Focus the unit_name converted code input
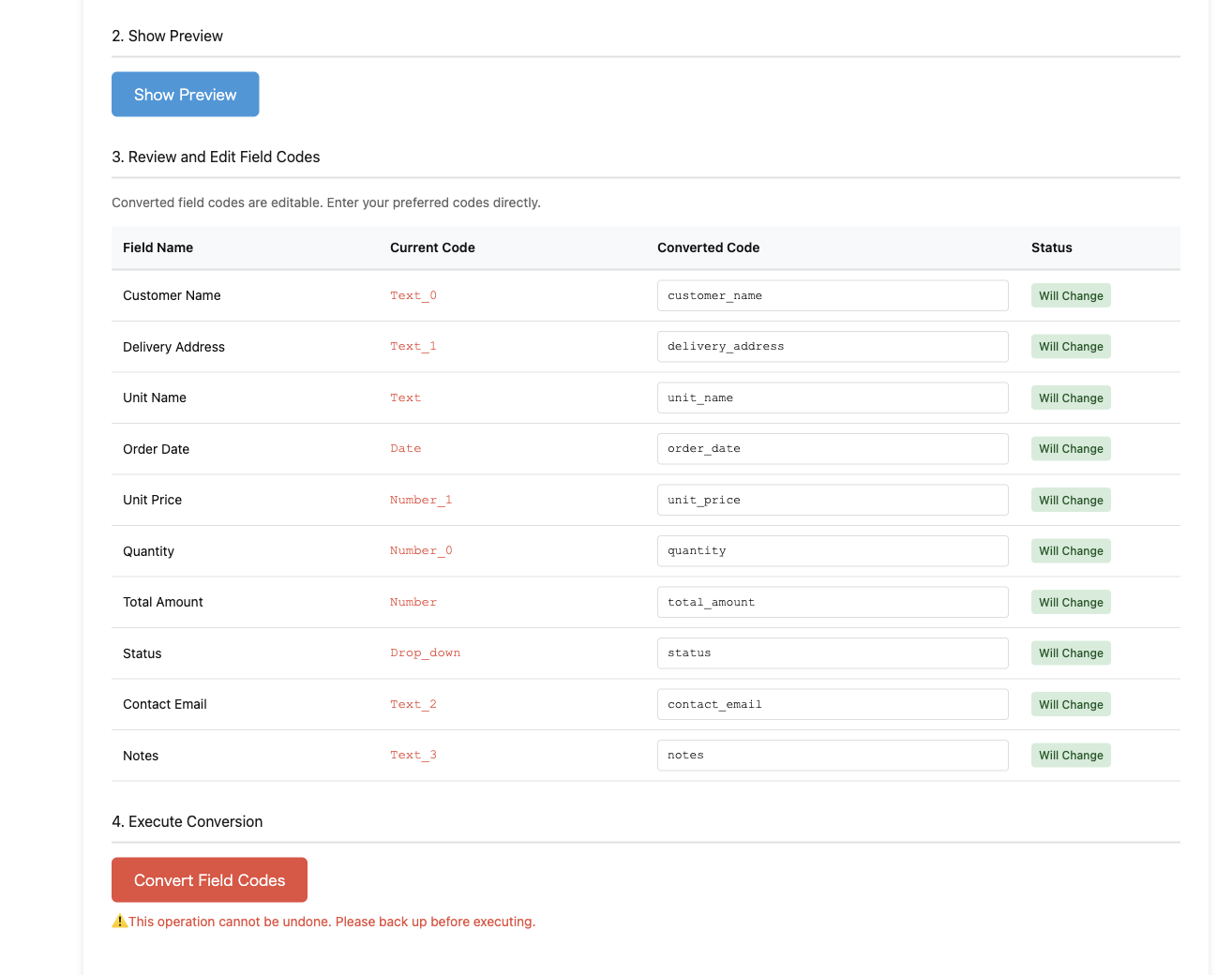Image resolution: width=1232 pixels, height=975 pixels. pos(833,397)
